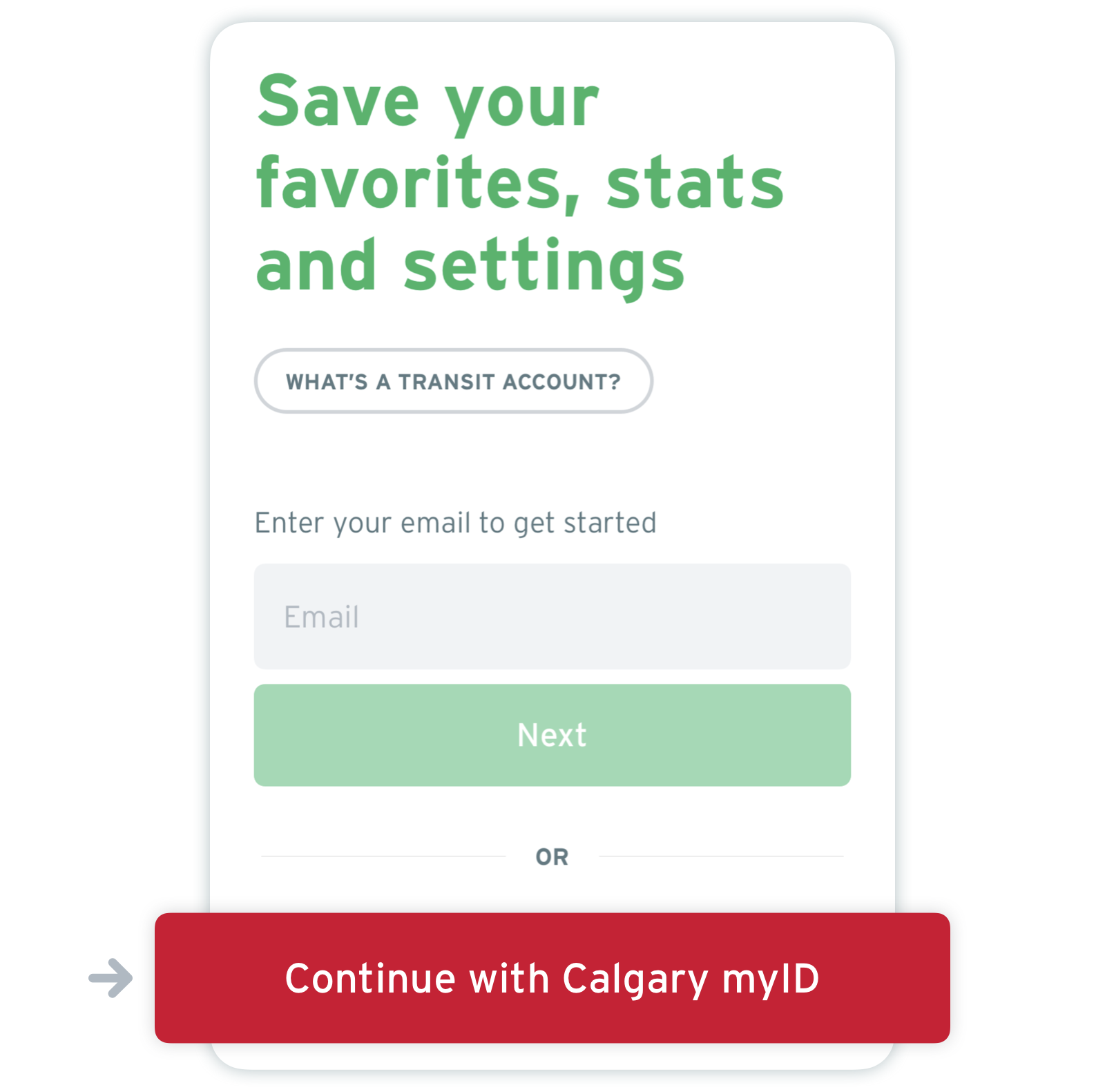
Task: Click the "OR" divider text
Action: click(552, 857)
